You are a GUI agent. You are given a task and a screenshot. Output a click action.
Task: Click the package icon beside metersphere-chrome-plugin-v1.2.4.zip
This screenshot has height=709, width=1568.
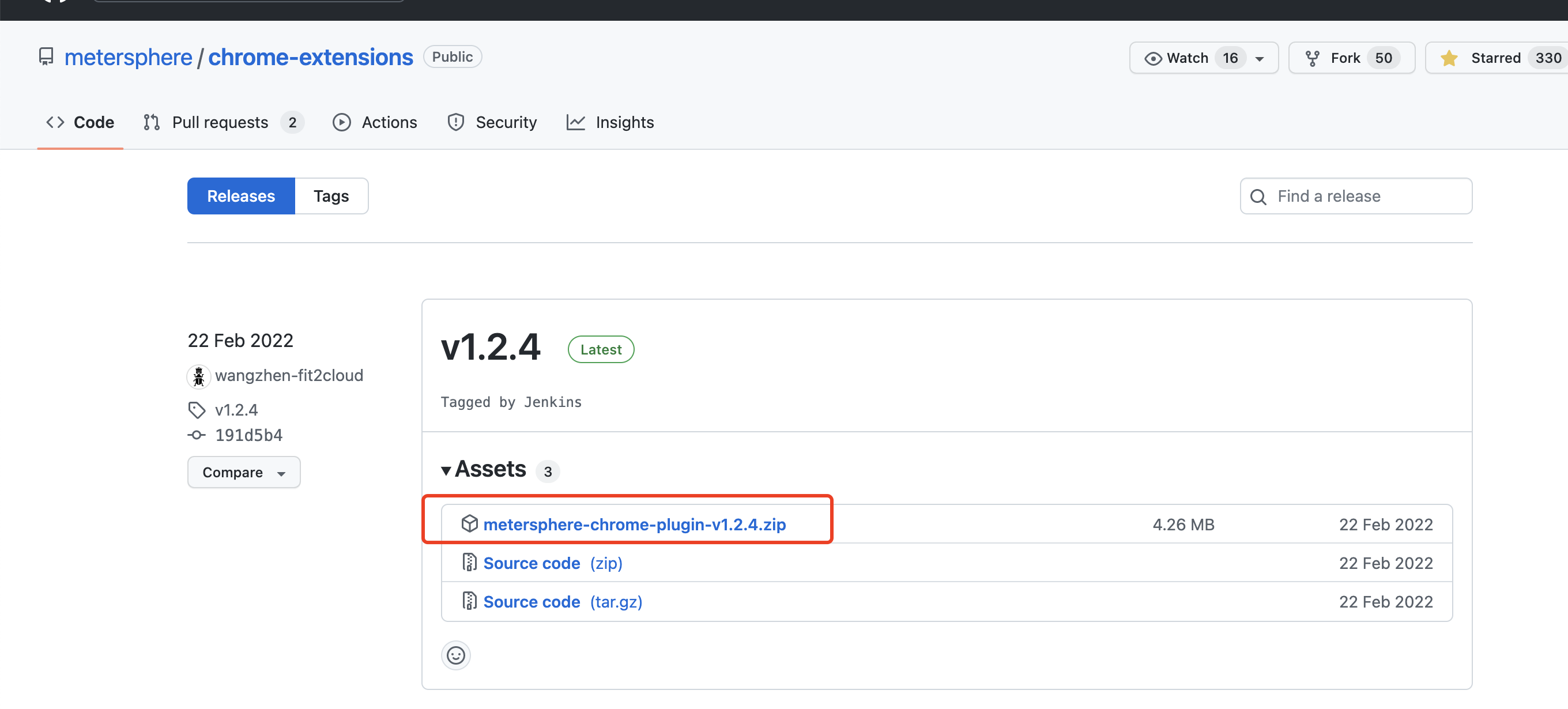click(x=470, y=523)
